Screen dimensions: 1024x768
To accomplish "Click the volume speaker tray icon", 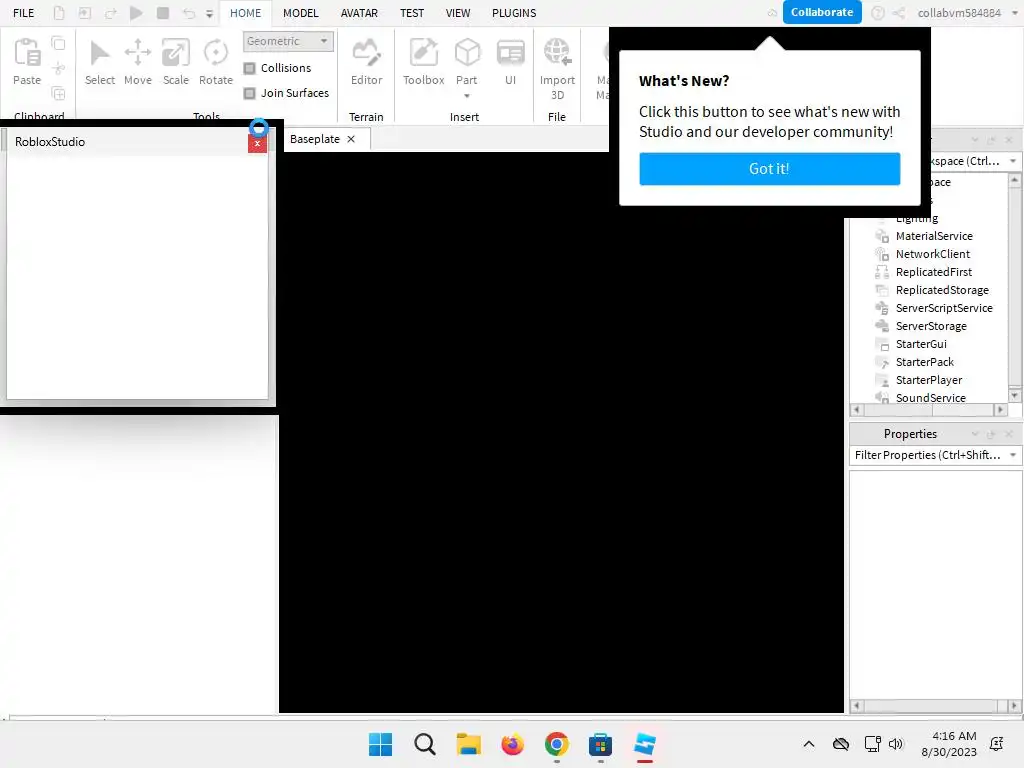I will pyautogui.click(x=895, y=744).
